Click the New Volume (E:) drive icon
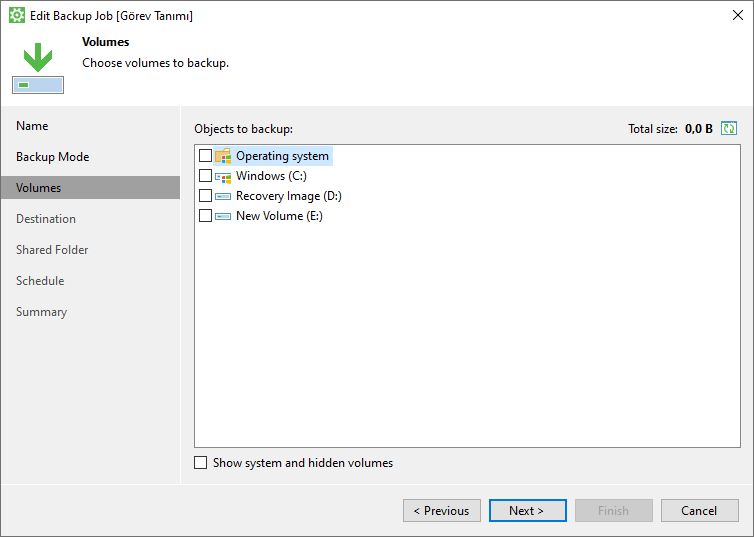Image resolution: width=754 pixels, height=537 pixels. 223,216
